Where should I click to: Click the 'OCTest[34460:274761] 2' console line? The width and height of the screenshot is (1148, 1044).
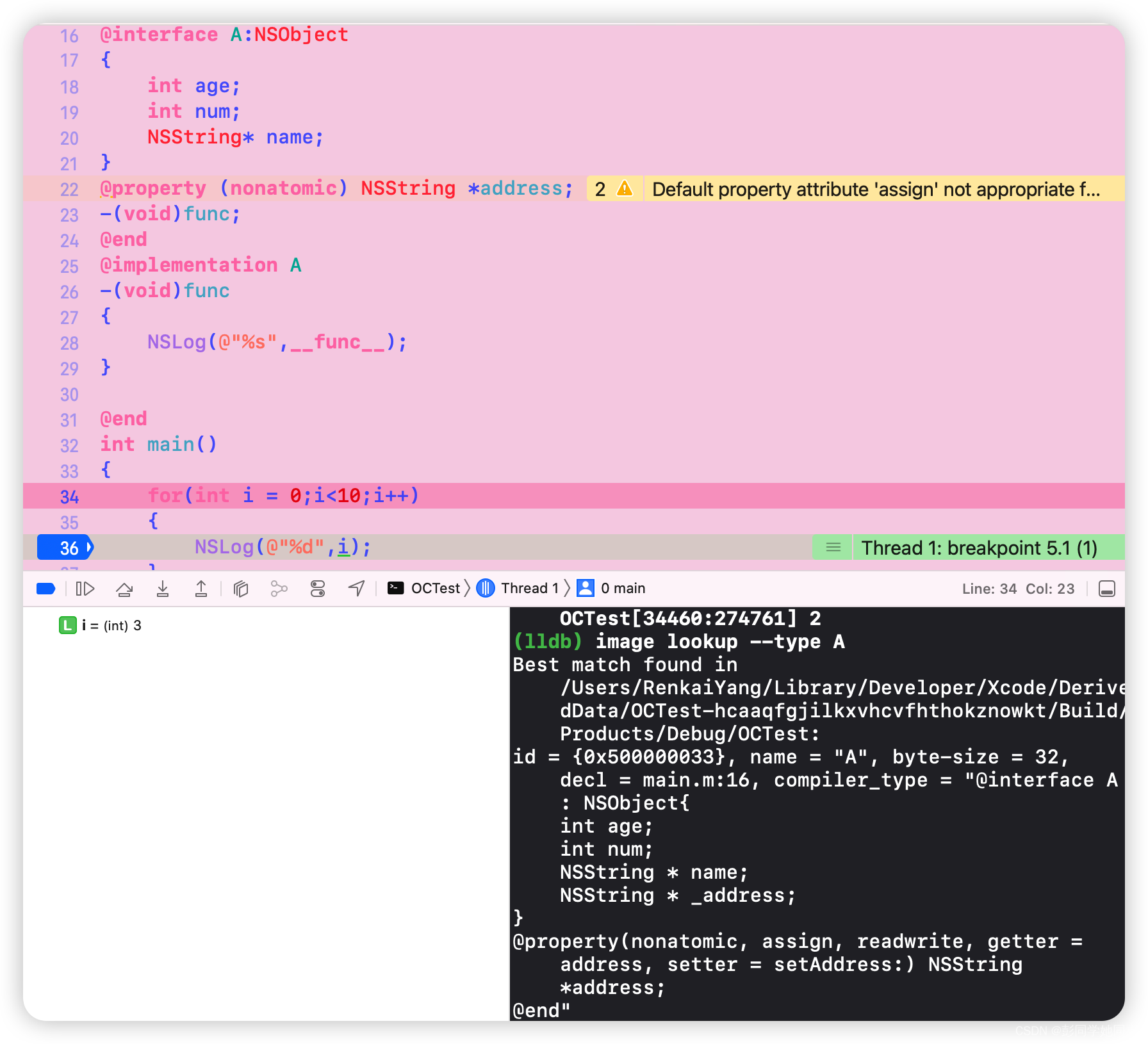coord(691,619)
